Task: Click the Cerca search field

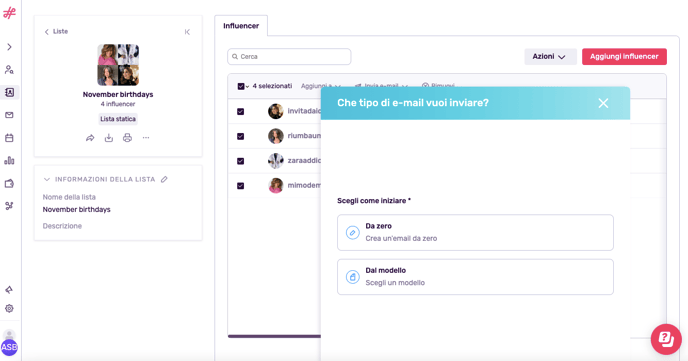Action: pyautogui.click(x=289, y=57)
